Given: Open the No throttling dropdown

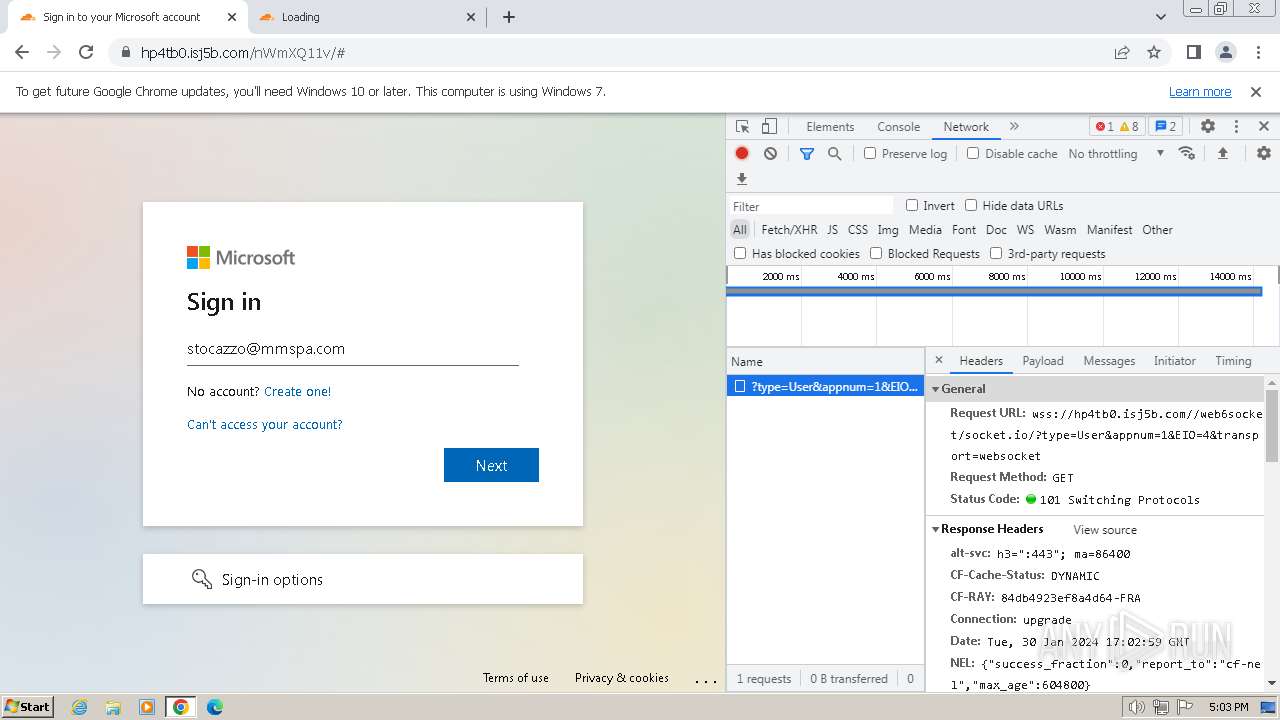Looking at the screenshot, I should pyautogui.click(x=1116, y=154).
